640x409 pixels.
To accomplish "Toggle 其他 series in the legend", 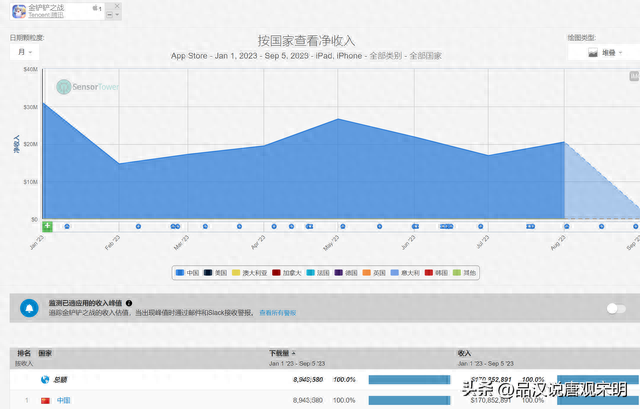I will click(x=464, y=273).
